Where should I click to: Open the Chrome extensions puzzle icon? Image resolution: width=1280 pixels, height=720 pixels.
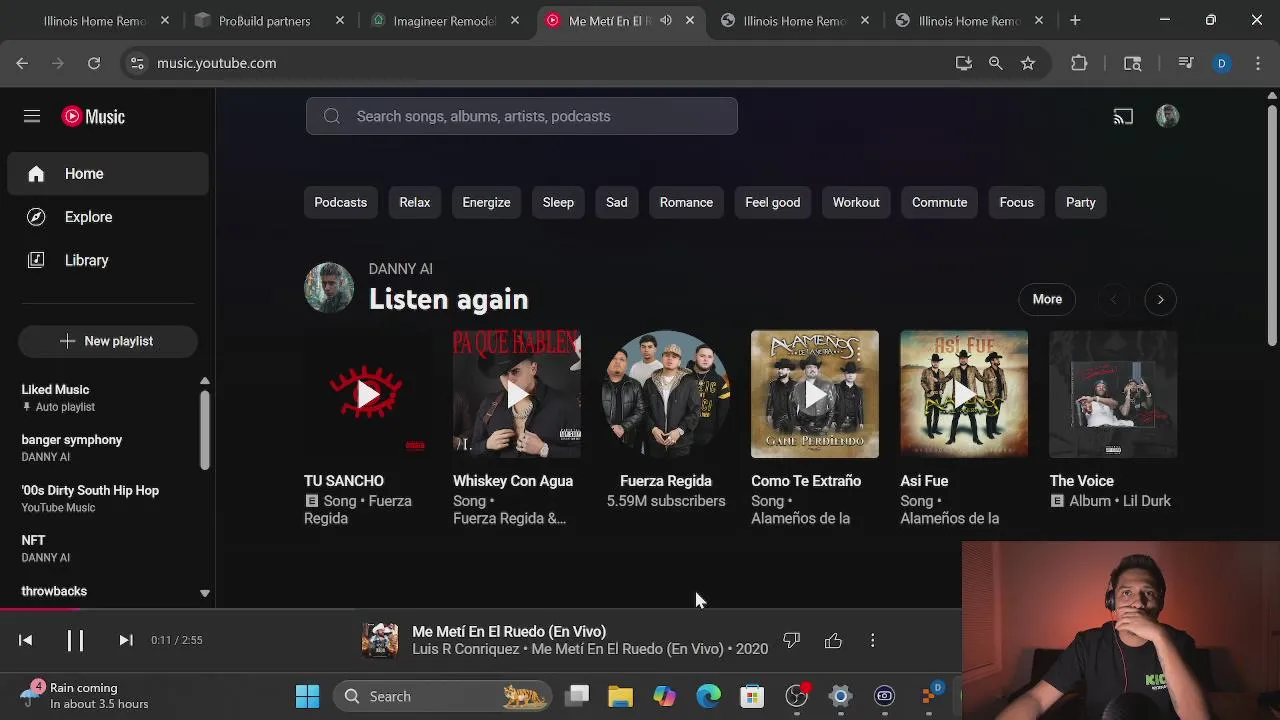point(1079,63)
